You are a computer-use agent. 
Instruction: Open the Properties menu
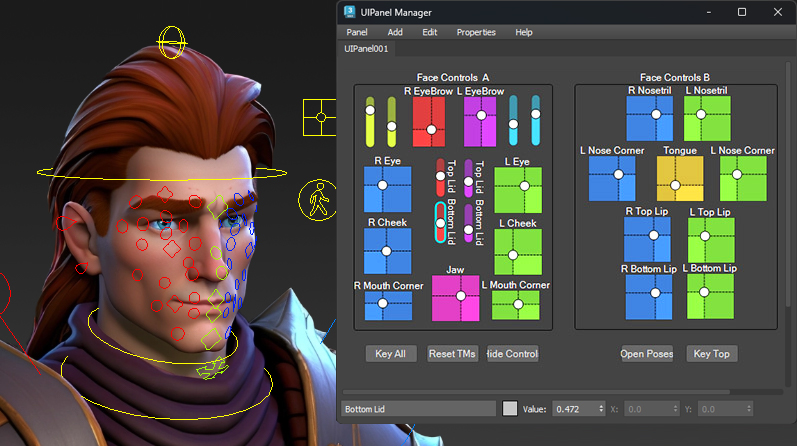coord(476,32)
